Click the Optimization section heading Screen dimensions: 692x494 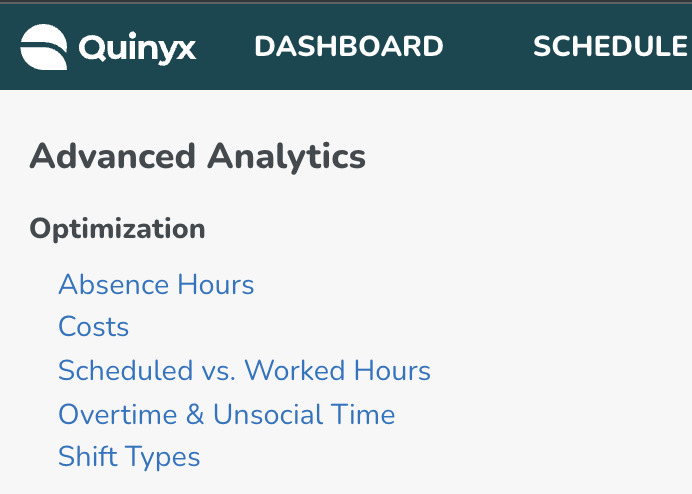click(117, 229)
